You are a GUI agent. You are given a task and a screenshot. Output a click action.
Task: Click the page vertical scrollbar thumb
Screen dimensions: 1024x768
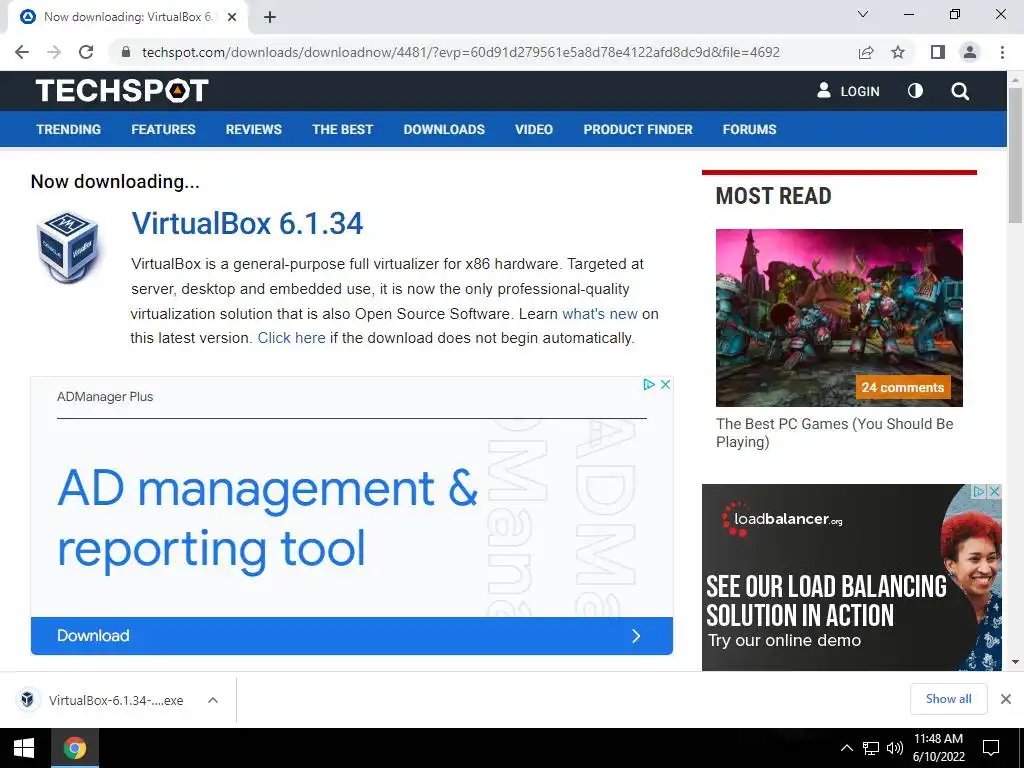coord(1015,155)
